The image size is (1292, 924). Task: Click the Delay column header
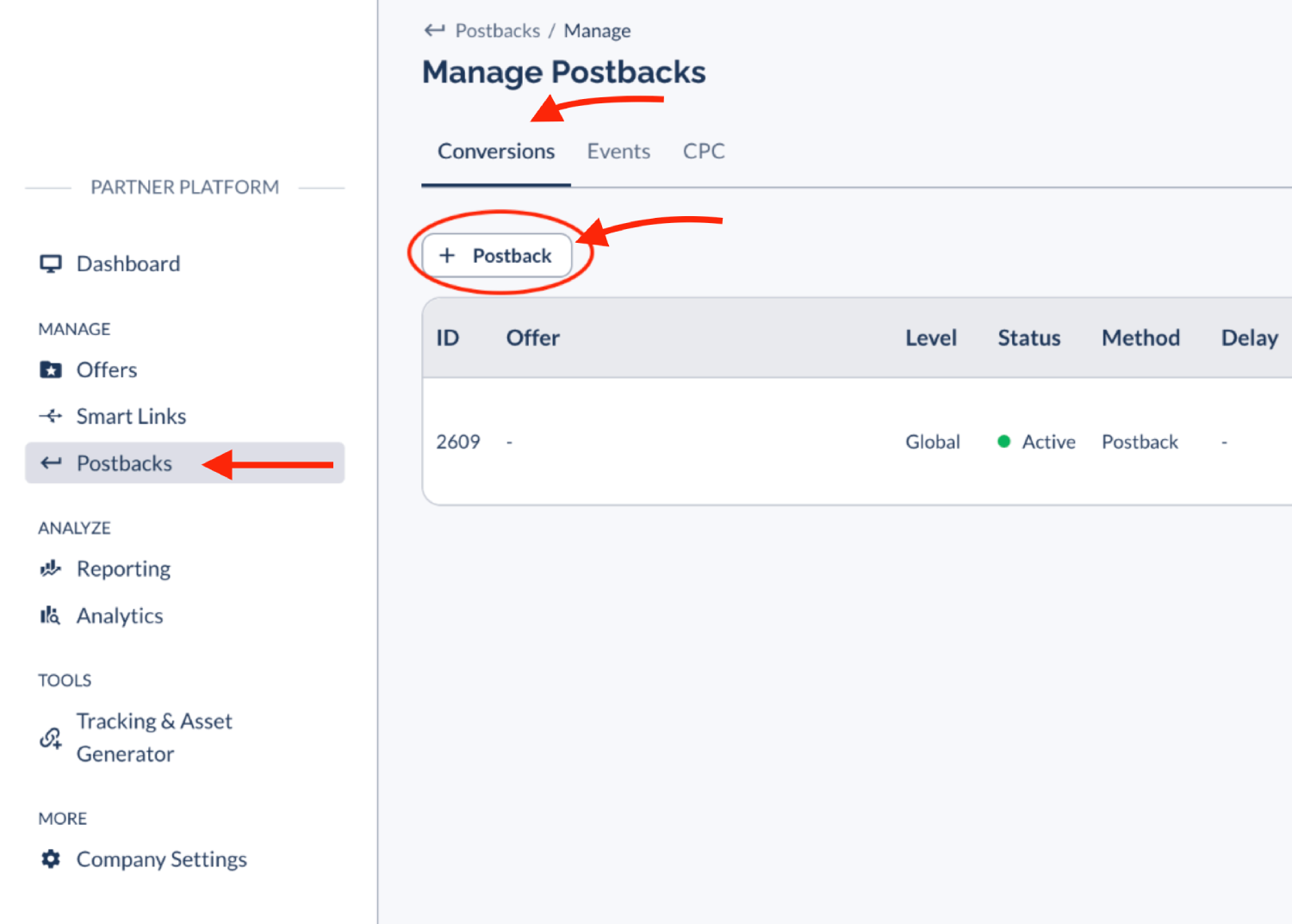[1250, 338]
